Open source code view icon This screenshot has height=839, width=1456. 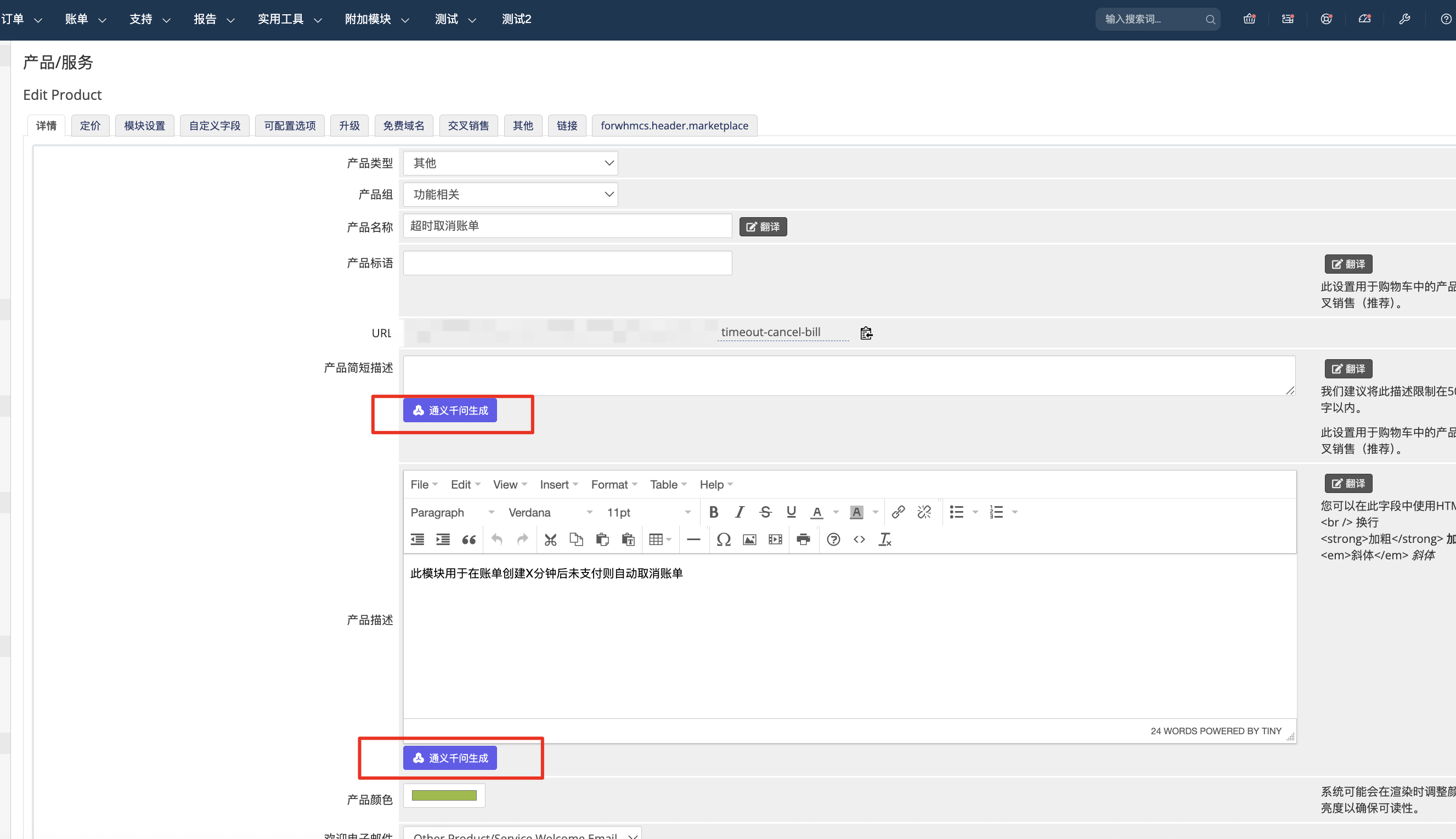[859, 540]
